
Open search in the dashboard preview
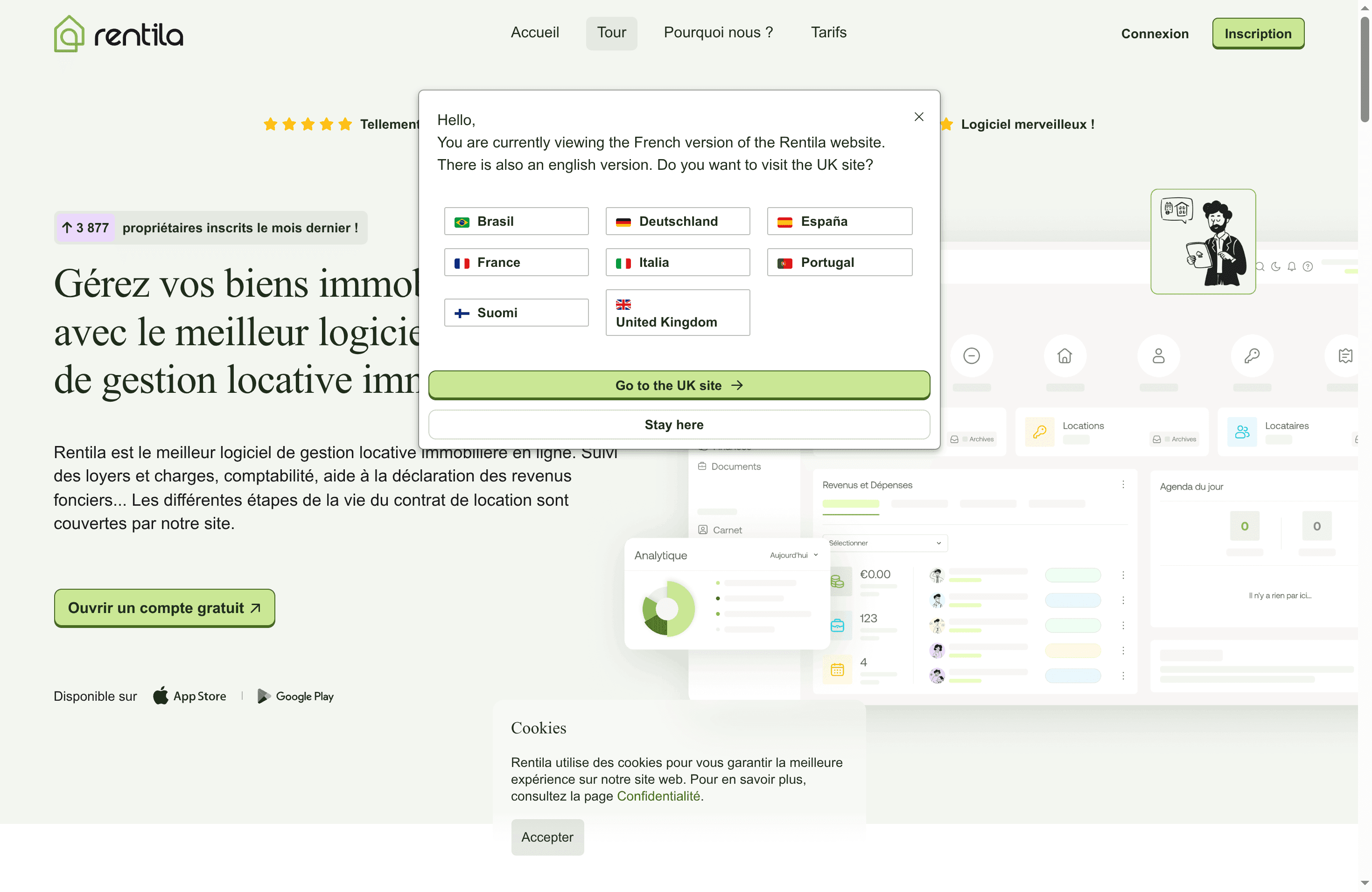click(1260, 266)
